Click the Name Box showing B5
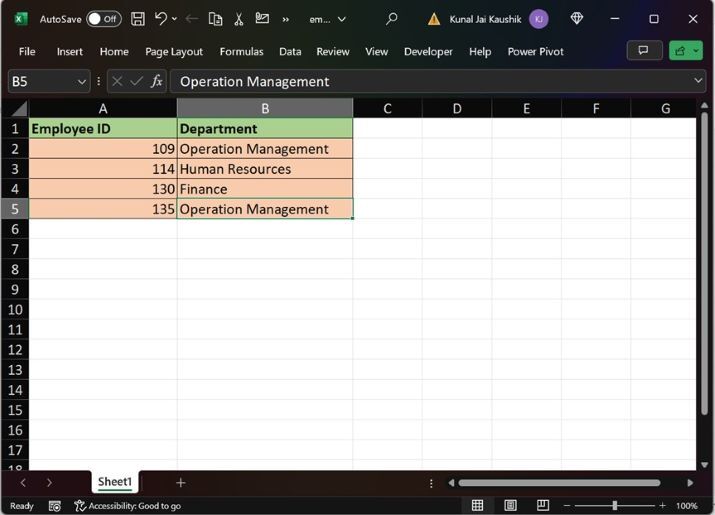 [x=41, y=82]
